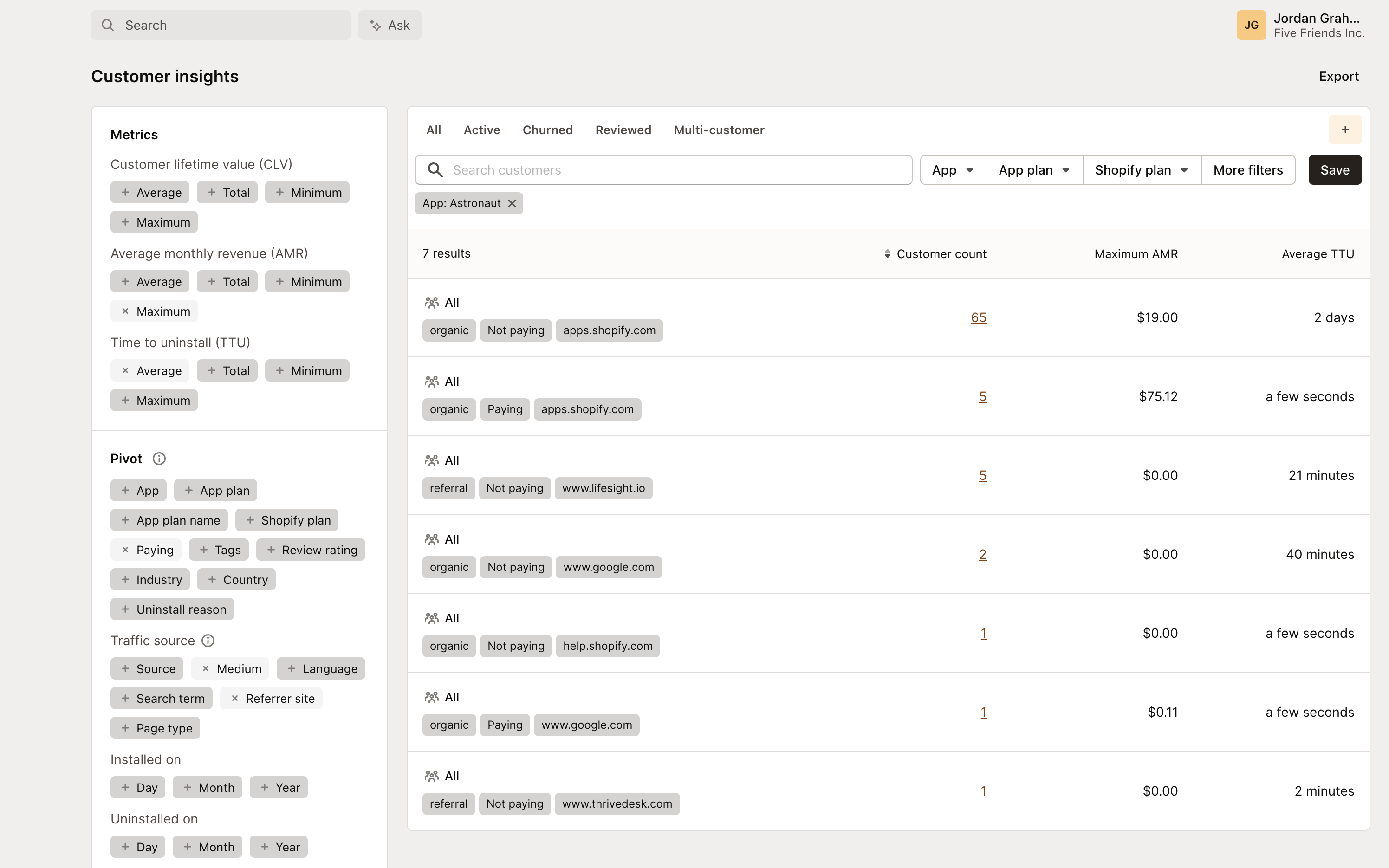Click the Traffic source info icon
The image size is (1389, 868).
208,641
